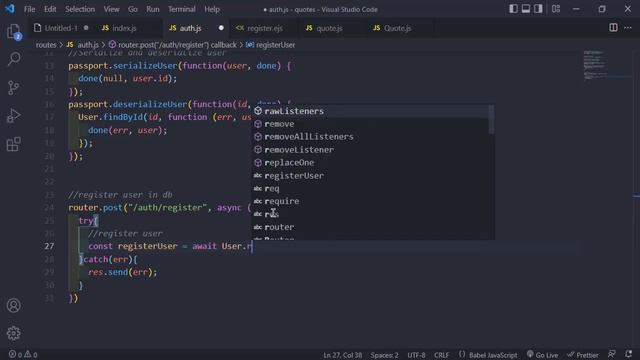
Task: Close auth.js via unsaved dot
Action: click(x=221, y=28)
